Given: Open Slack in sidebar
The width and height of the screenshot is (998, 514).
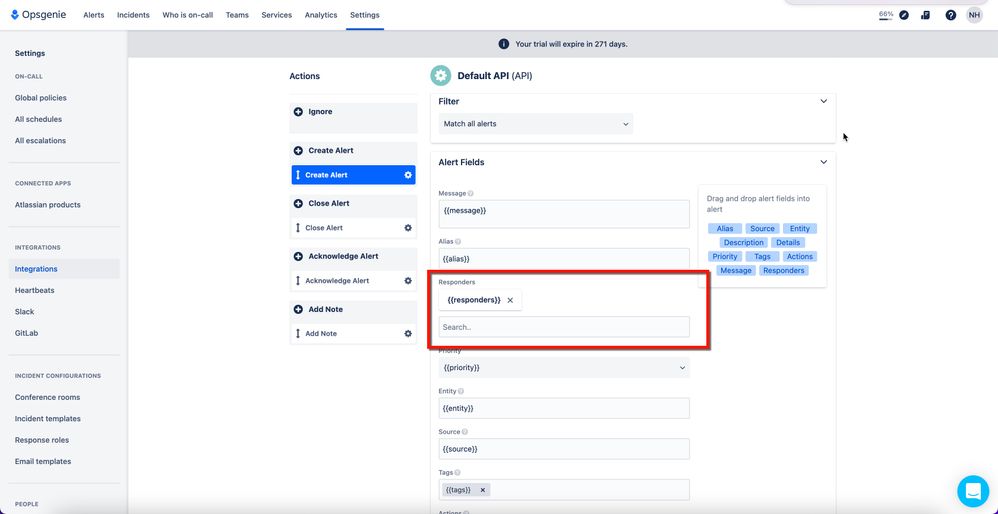Looking at the screenshot, I should pyautogui.click(x=24, y=312).
